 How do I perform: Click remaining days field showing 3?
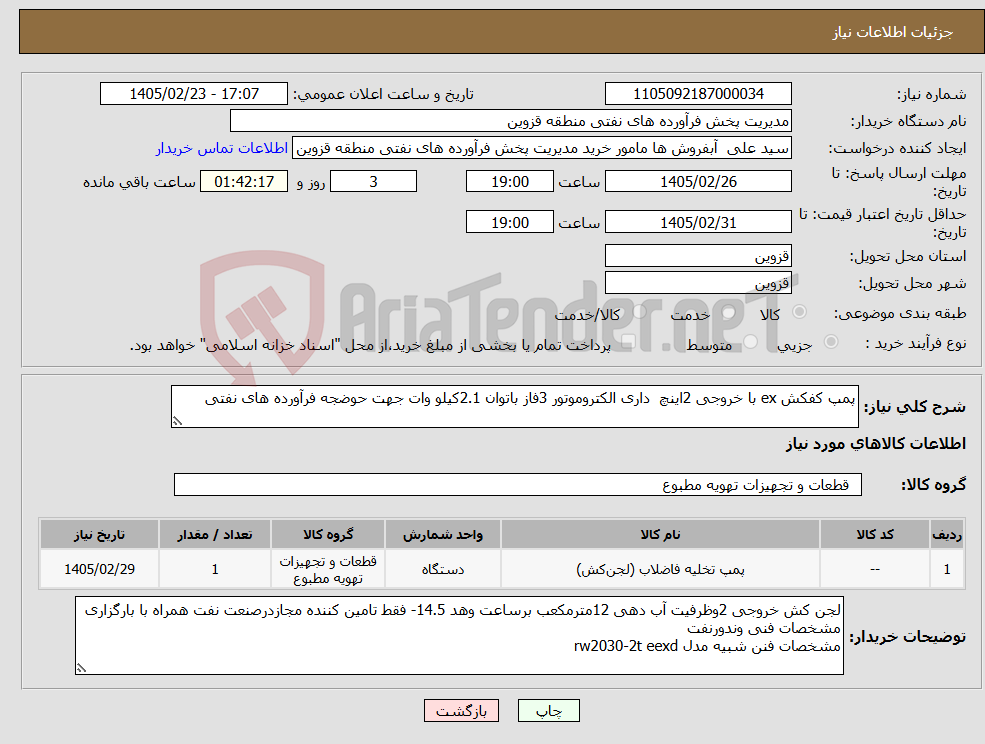point(373,182)
